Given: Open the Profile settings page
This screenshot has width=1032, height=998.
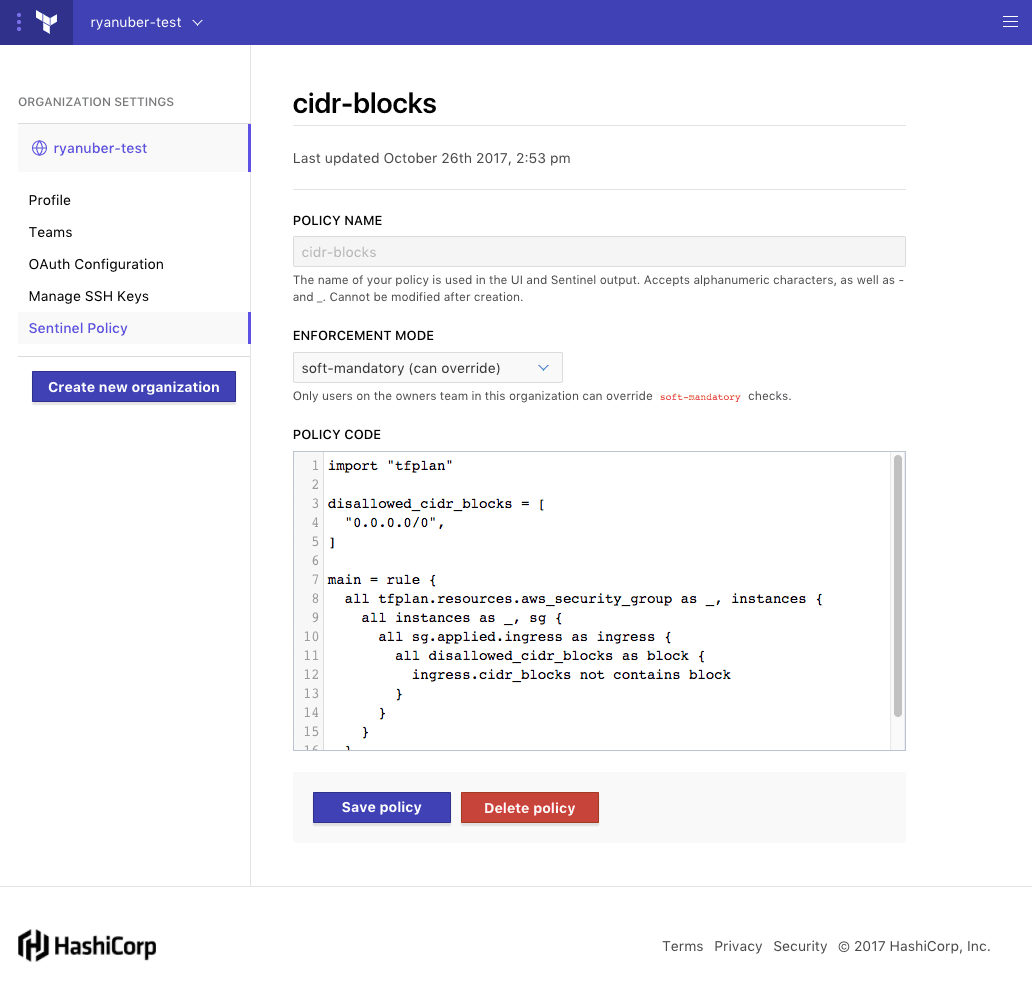Looking at the screenshot, I should pyautogui.click(x=50, y=200).
